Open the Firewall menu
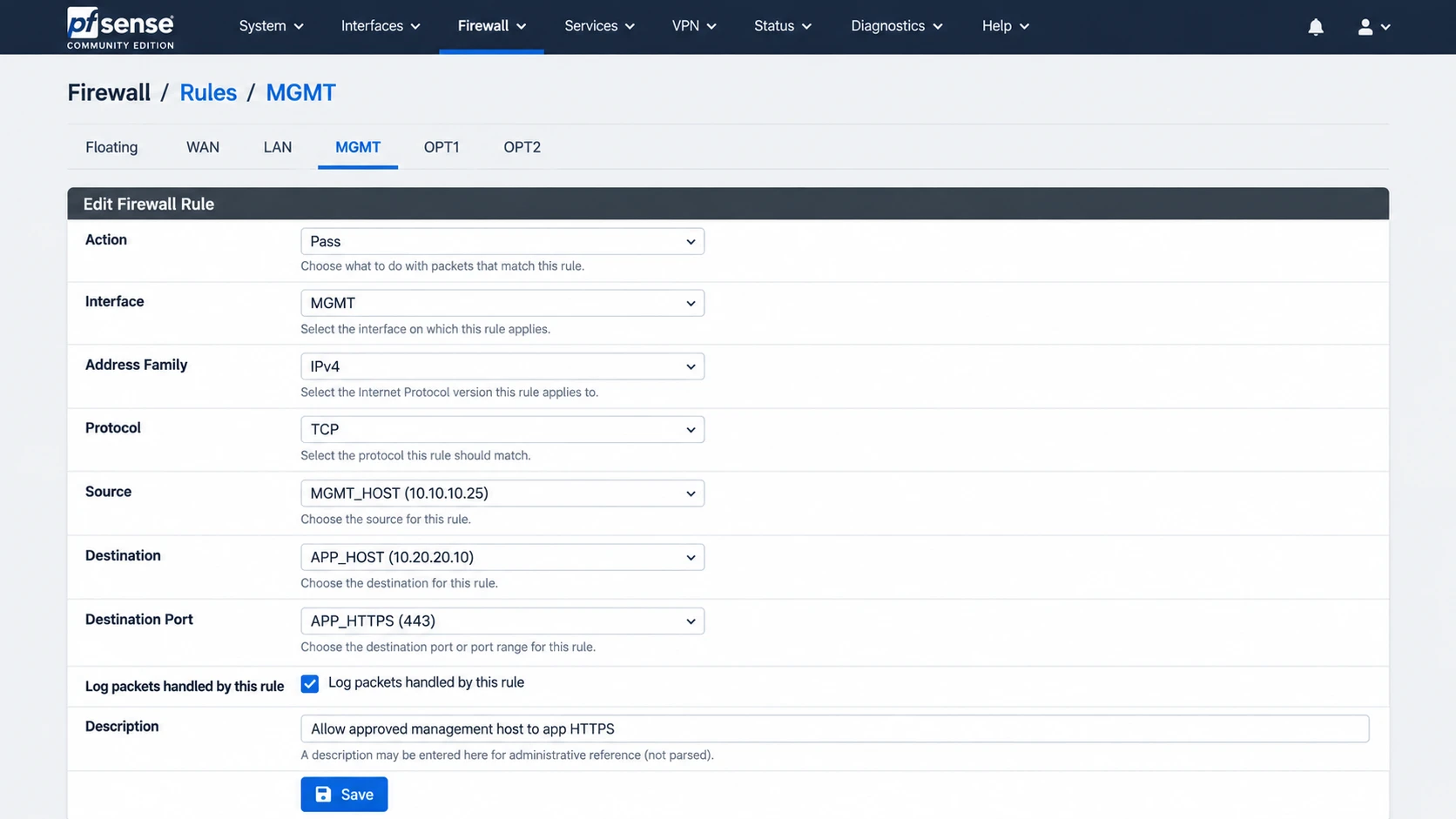 pyautogui.click(x=492, y=26)
